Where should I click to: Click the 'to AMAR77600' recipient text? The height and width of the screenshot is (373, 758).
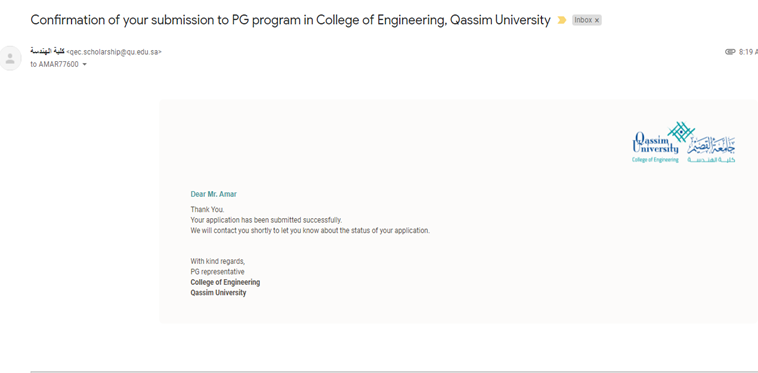[x=54, y=64]
